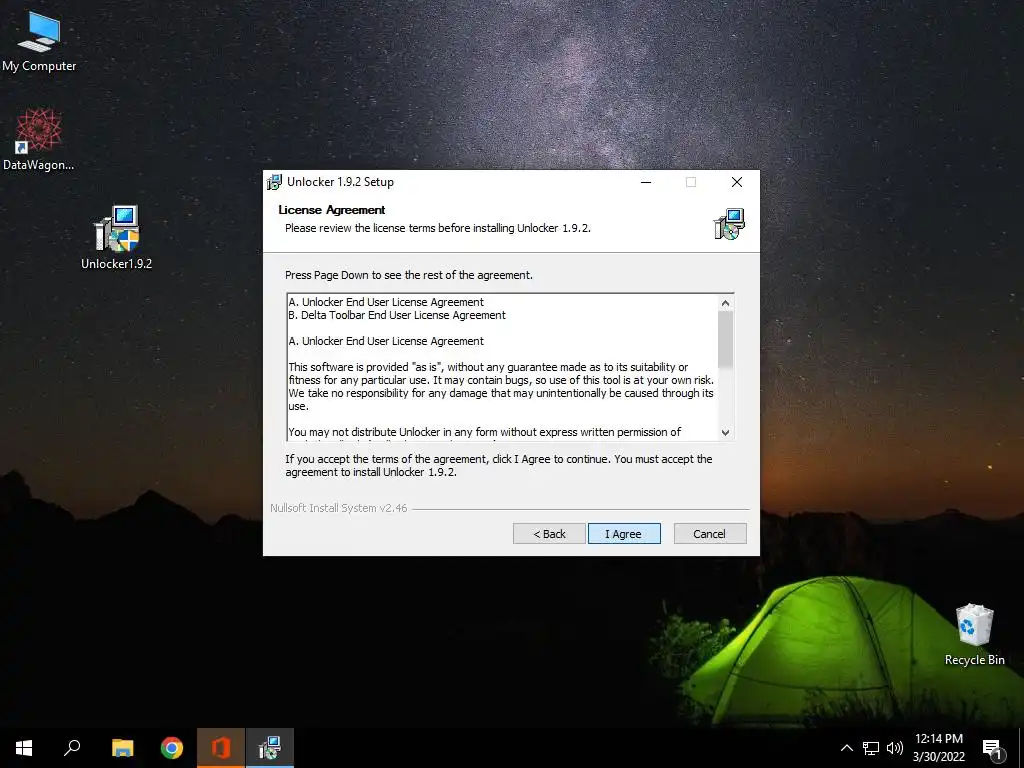Click the 'License Agreement' heading
The width and height of the screenshot is (1024, 768).
(332, 210)
